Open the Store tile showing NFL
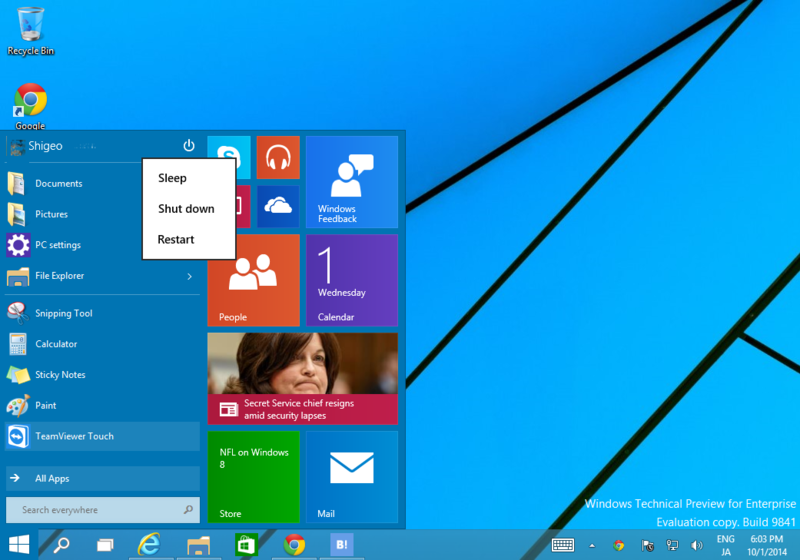The height and width of the screenshot is (560, 800). 254,477
